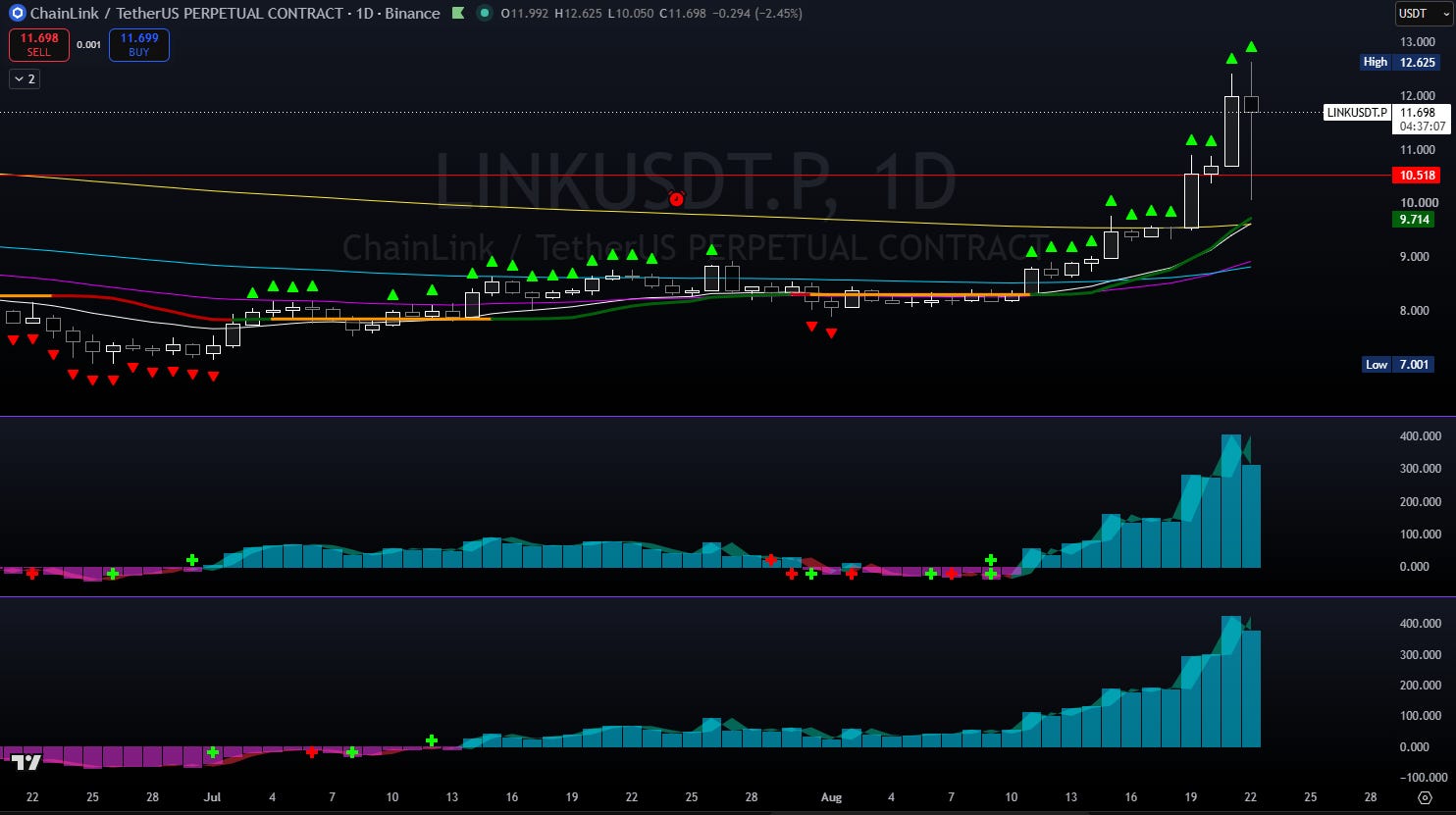Click the current price 11.698 axis label
Viewport: 1456px width, 815px height.
(1419, 119)
